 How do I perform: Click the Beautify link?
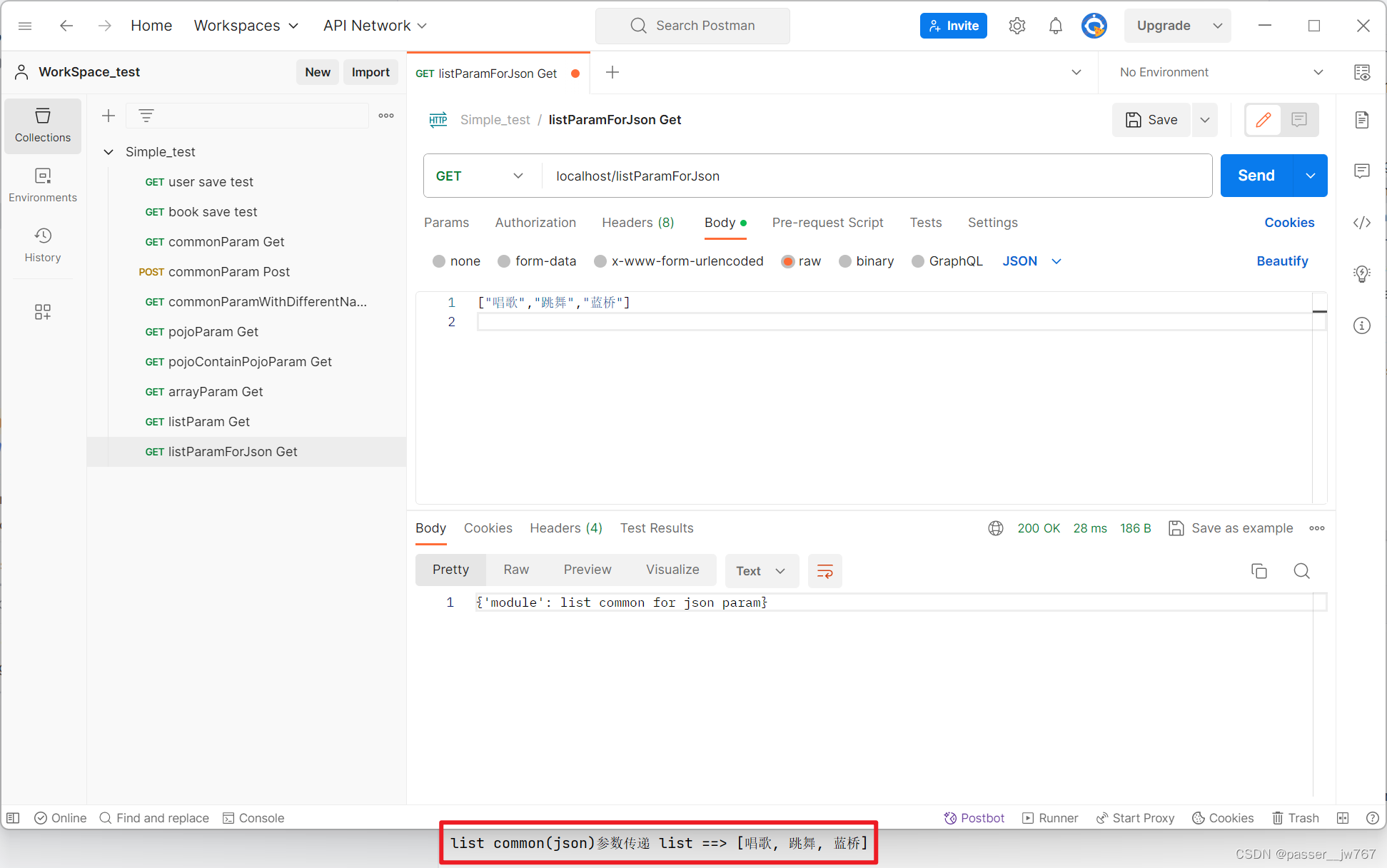[x=1282, y=261]
